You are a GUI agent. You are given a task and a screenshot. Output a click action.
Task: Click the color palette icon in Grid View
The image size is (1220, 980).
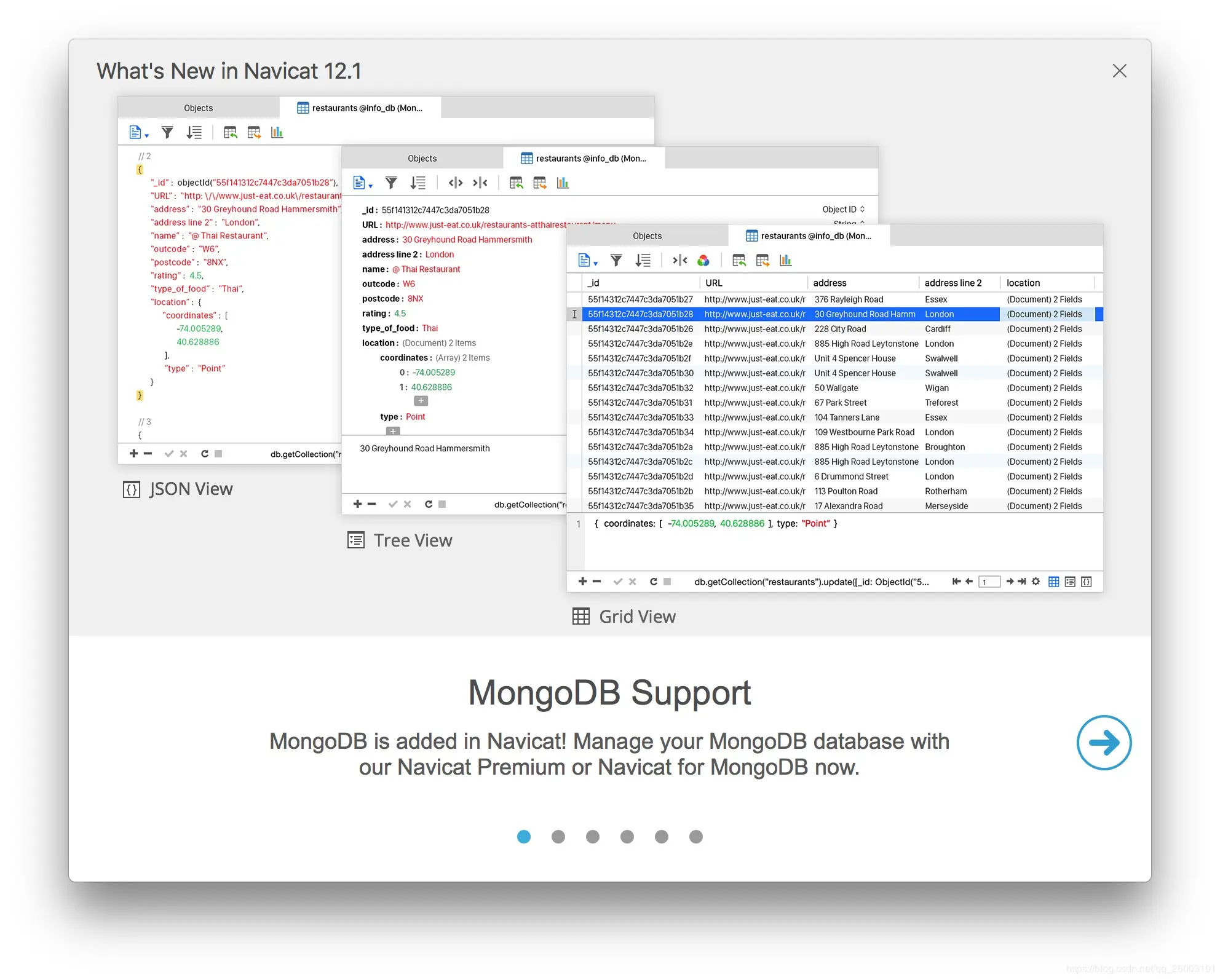click(x=703, y=261)
